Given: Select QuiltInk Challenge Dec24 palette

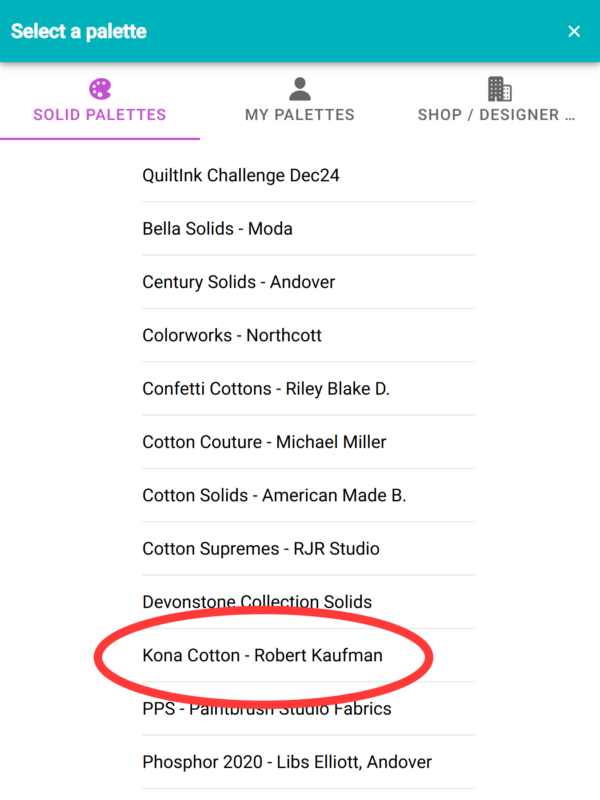Looking at the screenshot, I should tap(241, 176).
